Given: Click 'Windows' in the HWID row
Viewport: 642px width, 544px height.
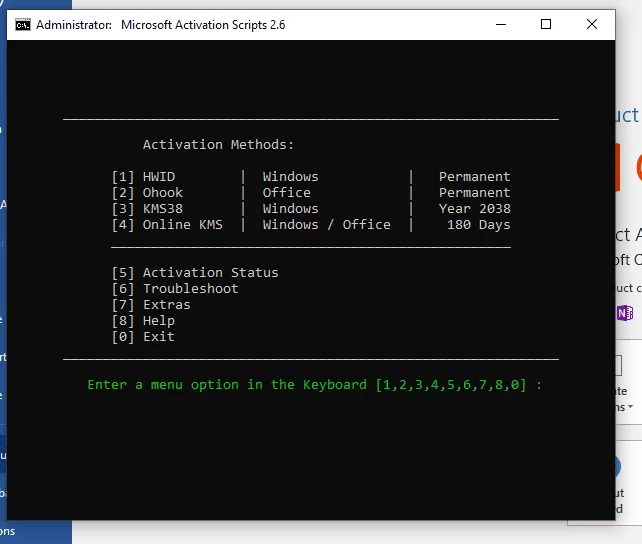Looking at the screenshot, I should pyautogui.click(x=290, y=177).
